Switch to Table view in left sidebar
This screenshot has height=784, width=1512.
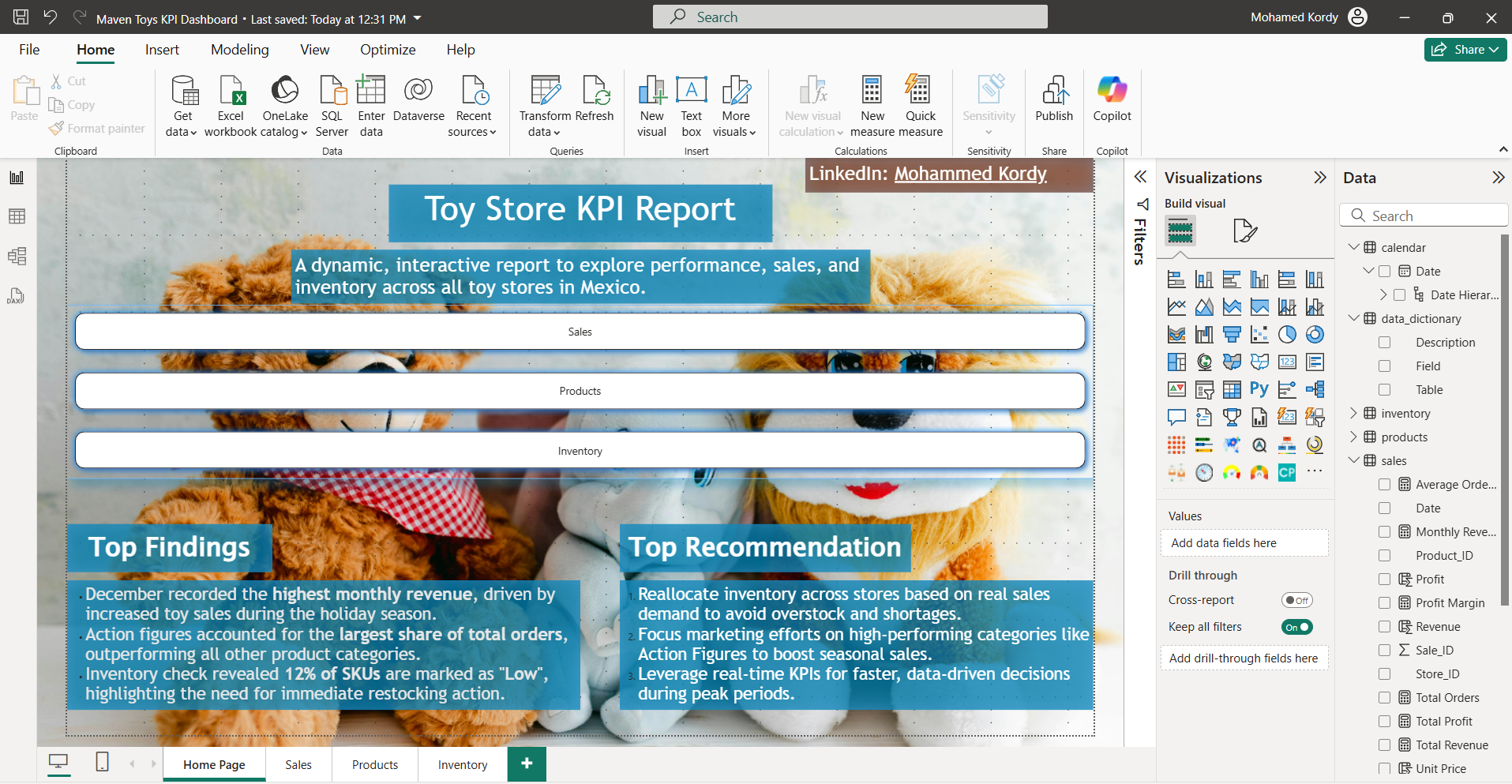click(17, 216)
